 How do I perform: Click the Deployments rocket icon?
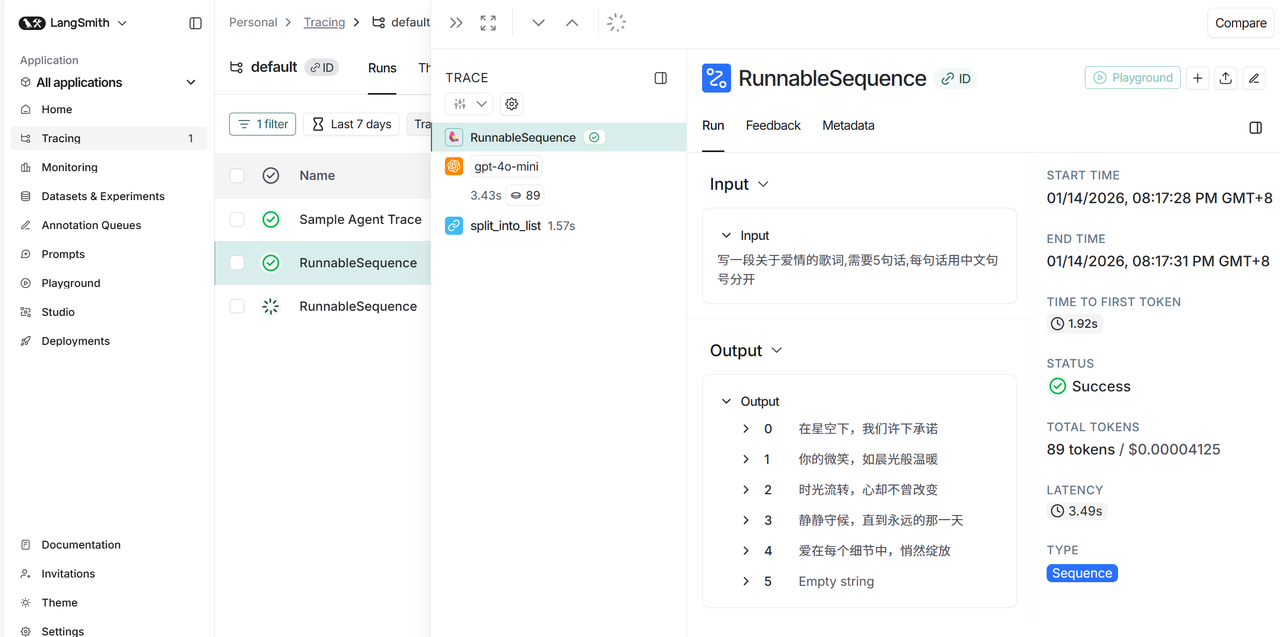26,341
